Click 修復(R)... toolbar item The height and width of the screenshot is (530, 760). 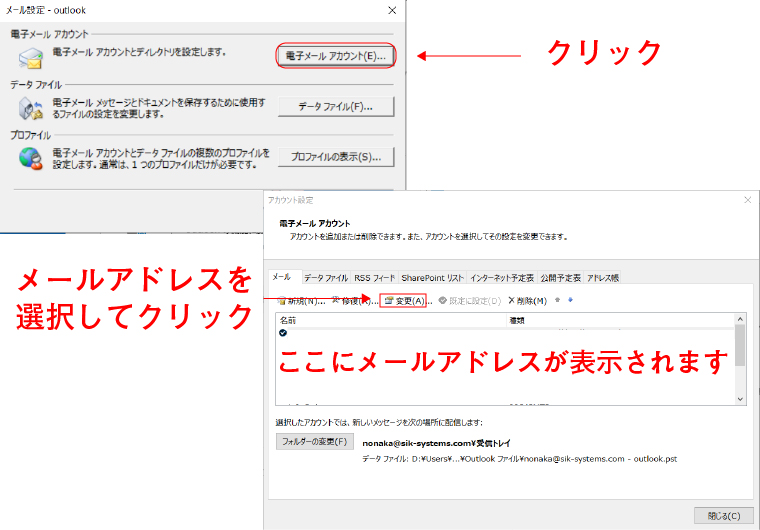coord(355,301)
